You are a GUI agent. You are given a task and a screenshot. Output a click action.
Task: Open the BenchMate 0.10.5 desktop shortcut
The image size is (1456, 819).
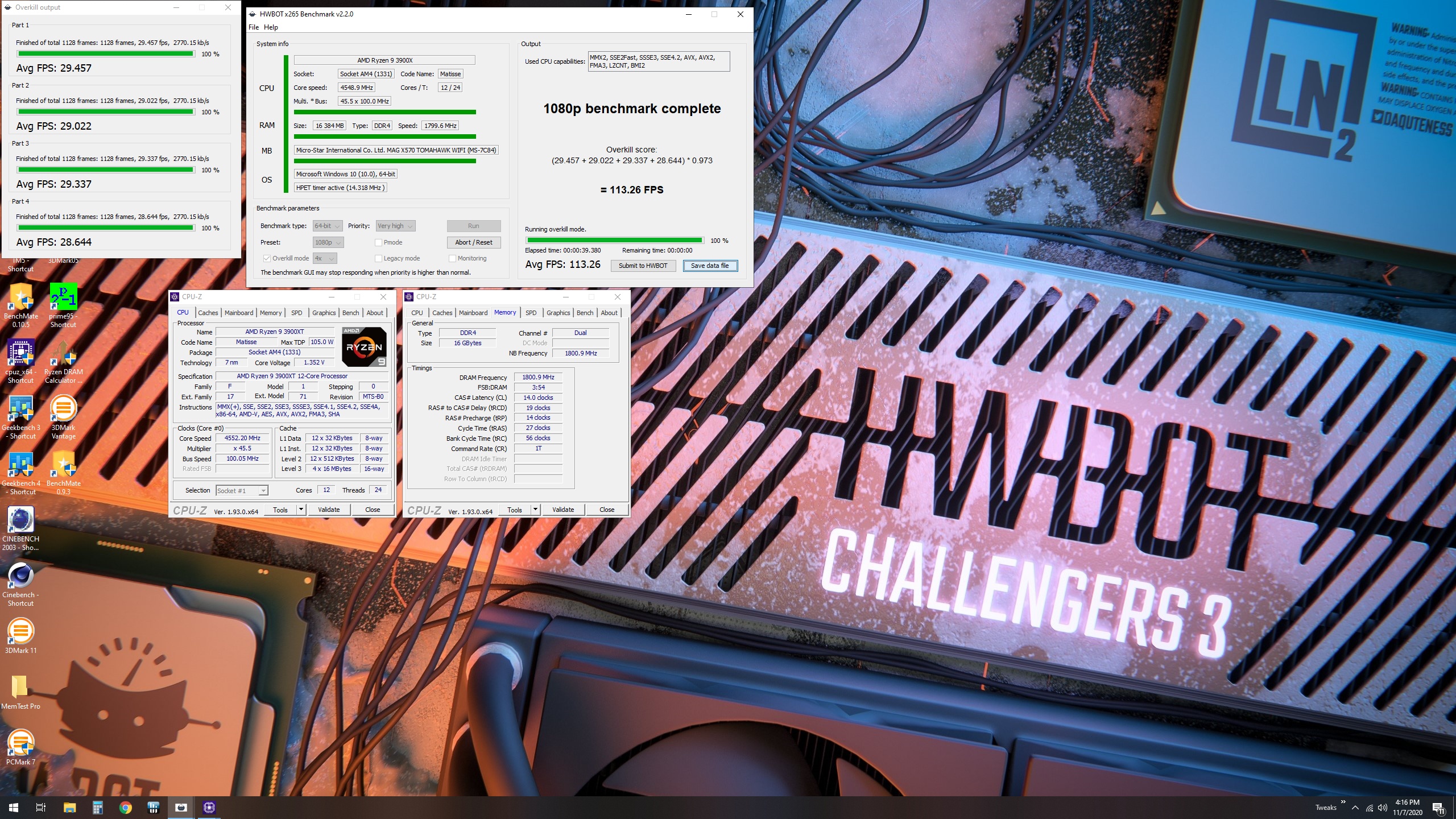click(x=21, y=305)
